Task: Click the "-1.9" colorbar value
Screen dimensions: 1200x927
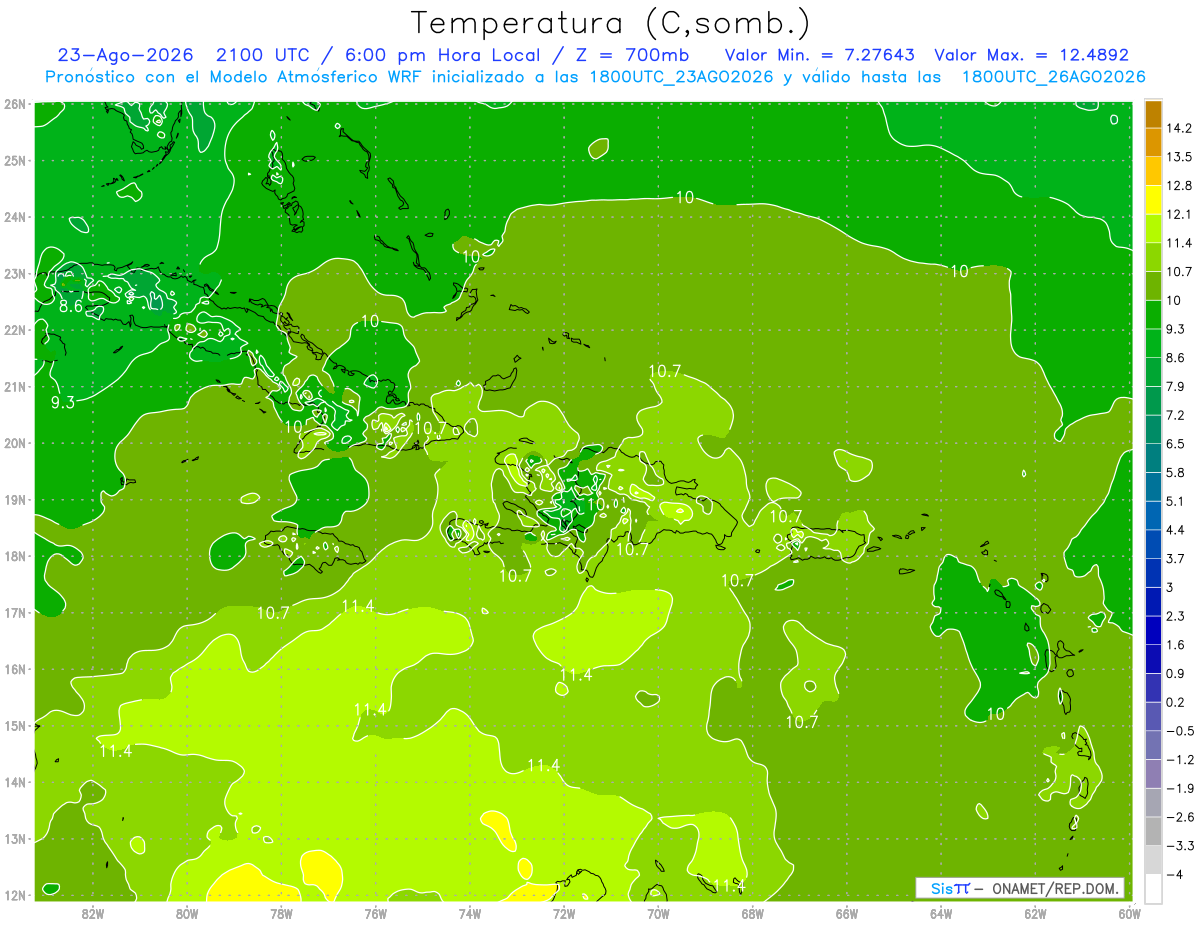Action: (x=1179, y=788)
